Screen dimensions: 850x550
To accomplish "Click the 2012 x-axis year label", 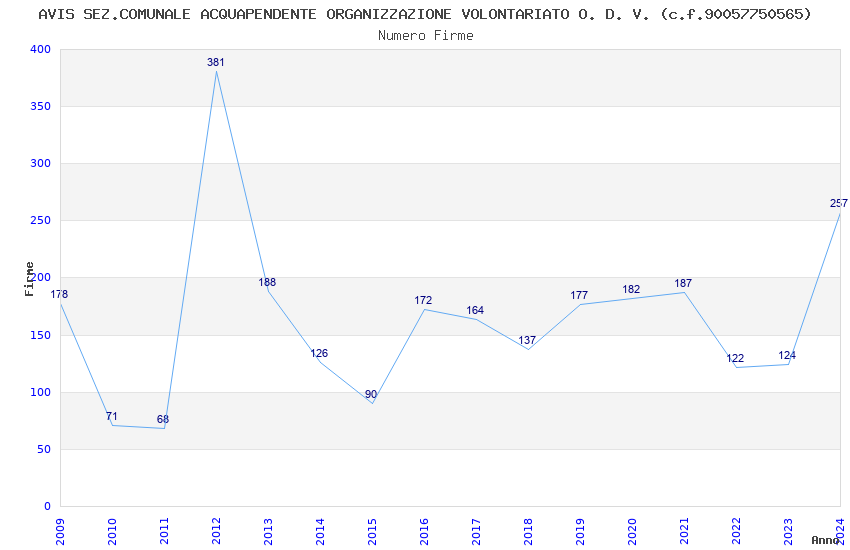I will point(216,532).
